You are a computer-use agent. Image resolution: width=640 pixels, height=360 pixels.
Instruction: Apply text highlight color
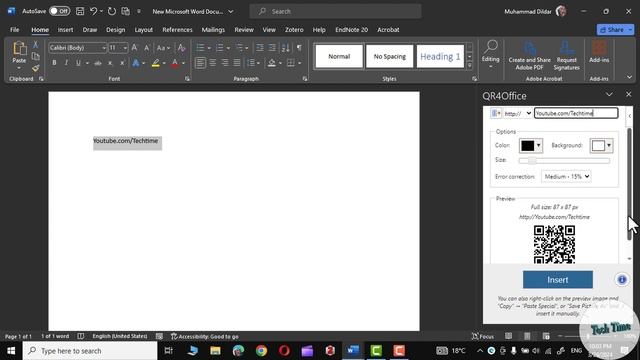[x=156, y=63]
